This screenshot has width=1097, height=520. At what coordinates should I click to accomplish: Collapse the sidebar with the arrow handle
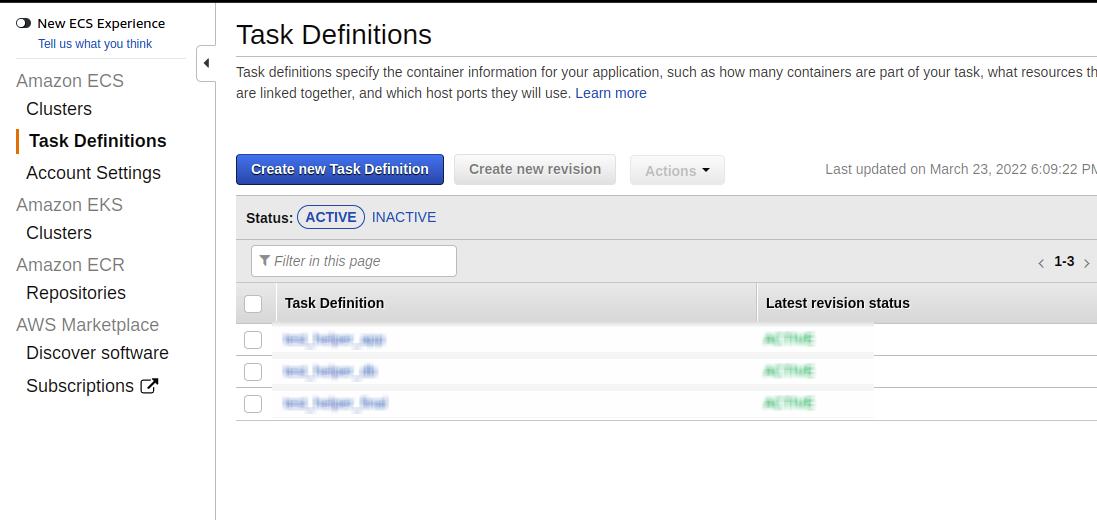206,64
